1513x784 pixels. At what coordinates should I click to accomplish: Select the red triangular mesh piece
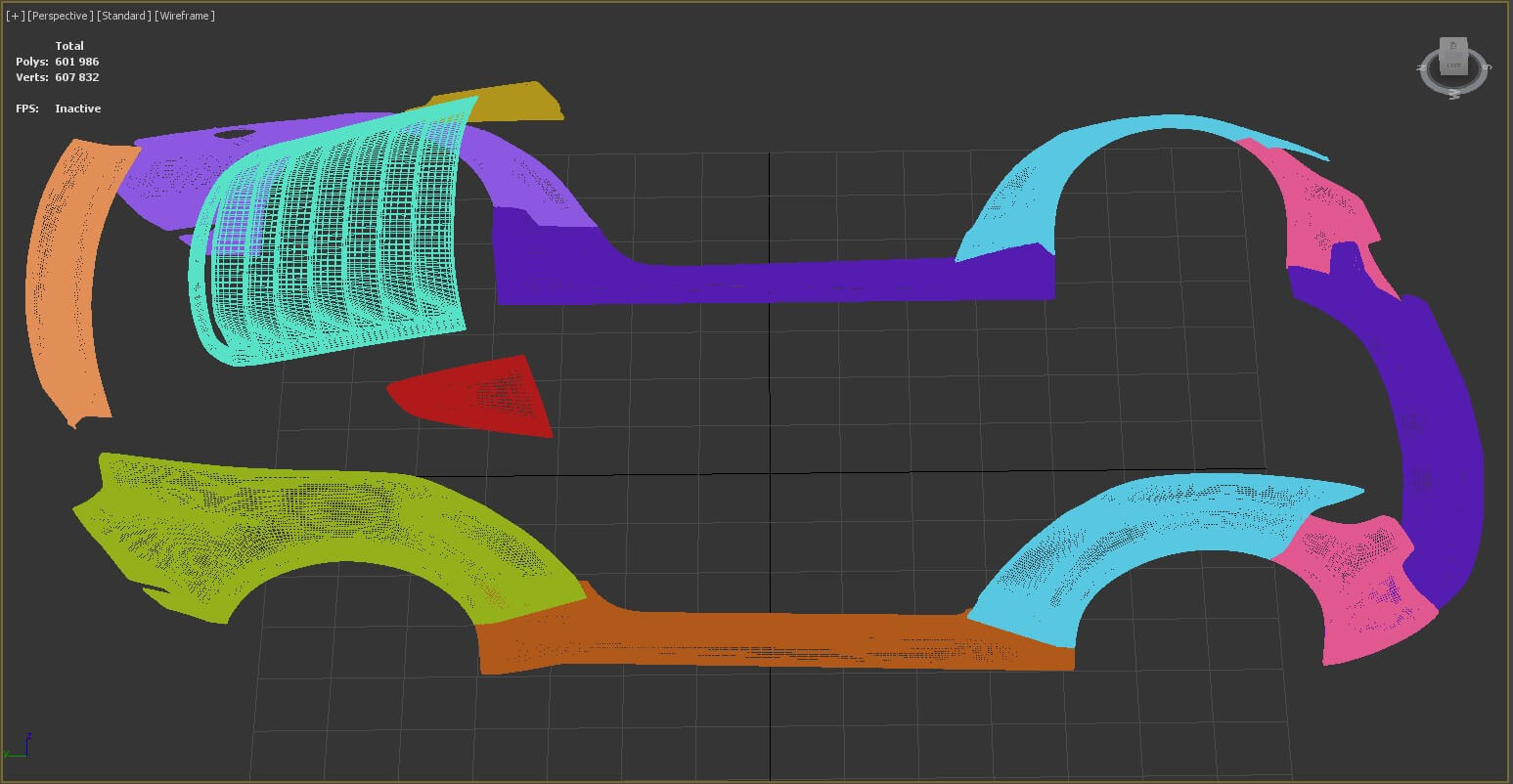click(x=489, y=396)
